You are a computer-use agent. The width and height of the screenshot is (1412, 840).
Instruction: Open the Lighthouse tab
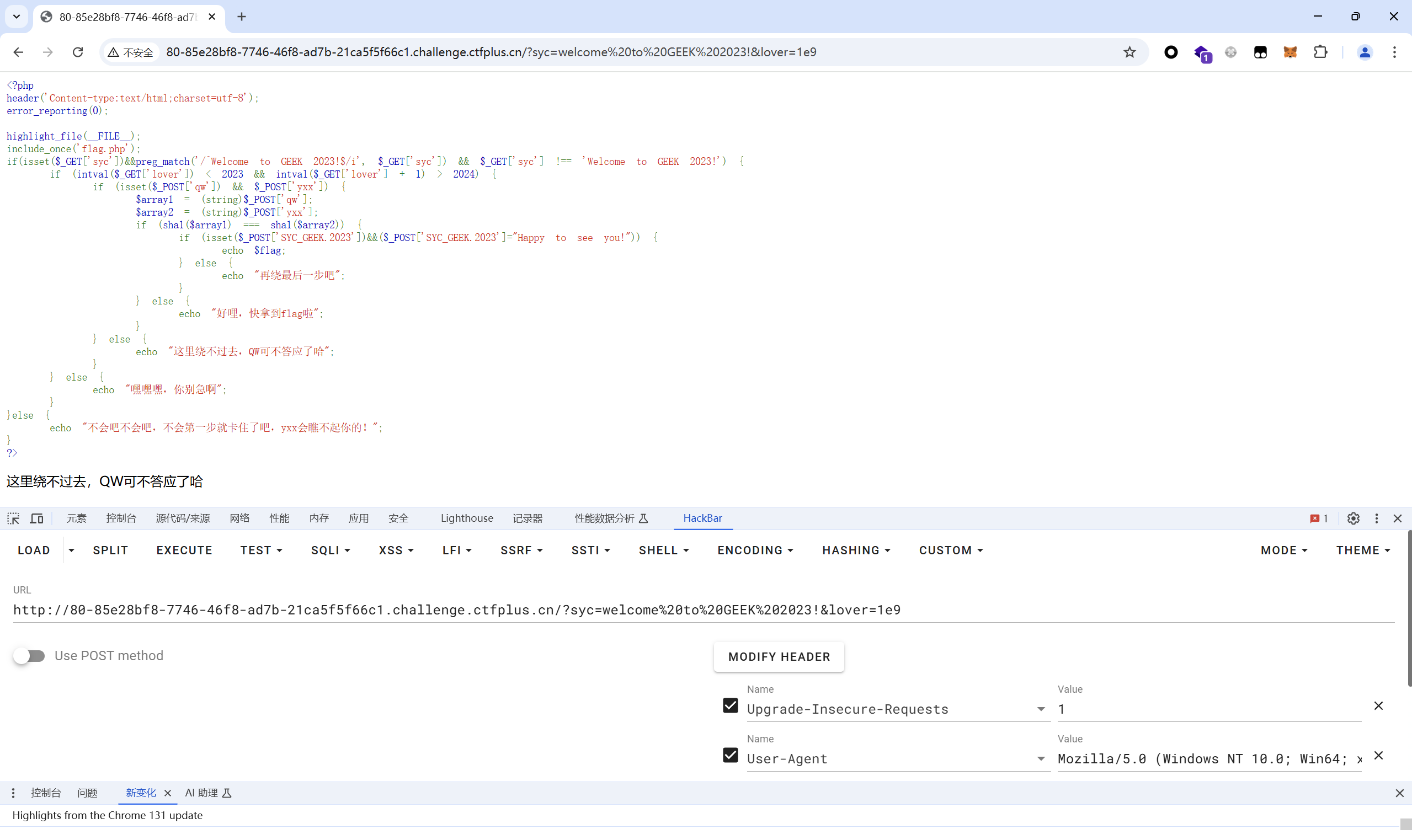(x=467, y=518)
